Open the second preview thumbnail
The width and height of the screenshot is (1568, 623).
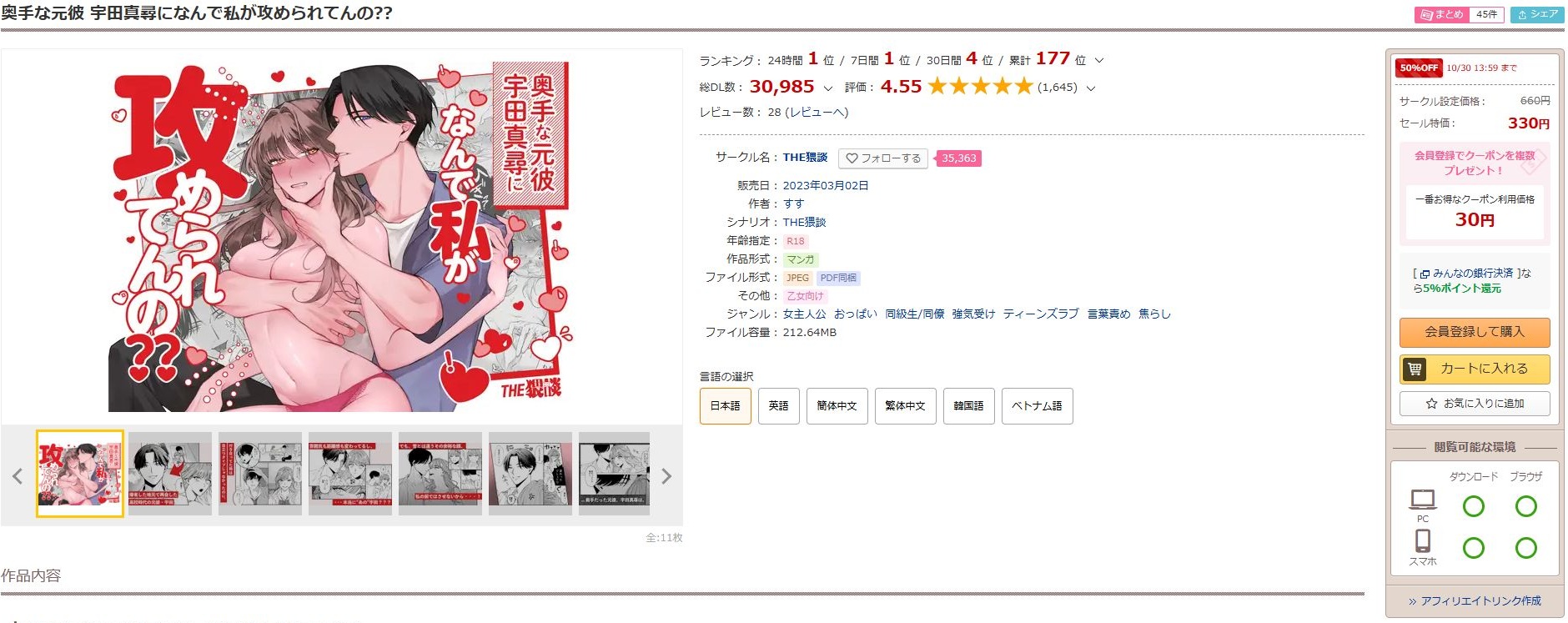(x=169, y=474)
